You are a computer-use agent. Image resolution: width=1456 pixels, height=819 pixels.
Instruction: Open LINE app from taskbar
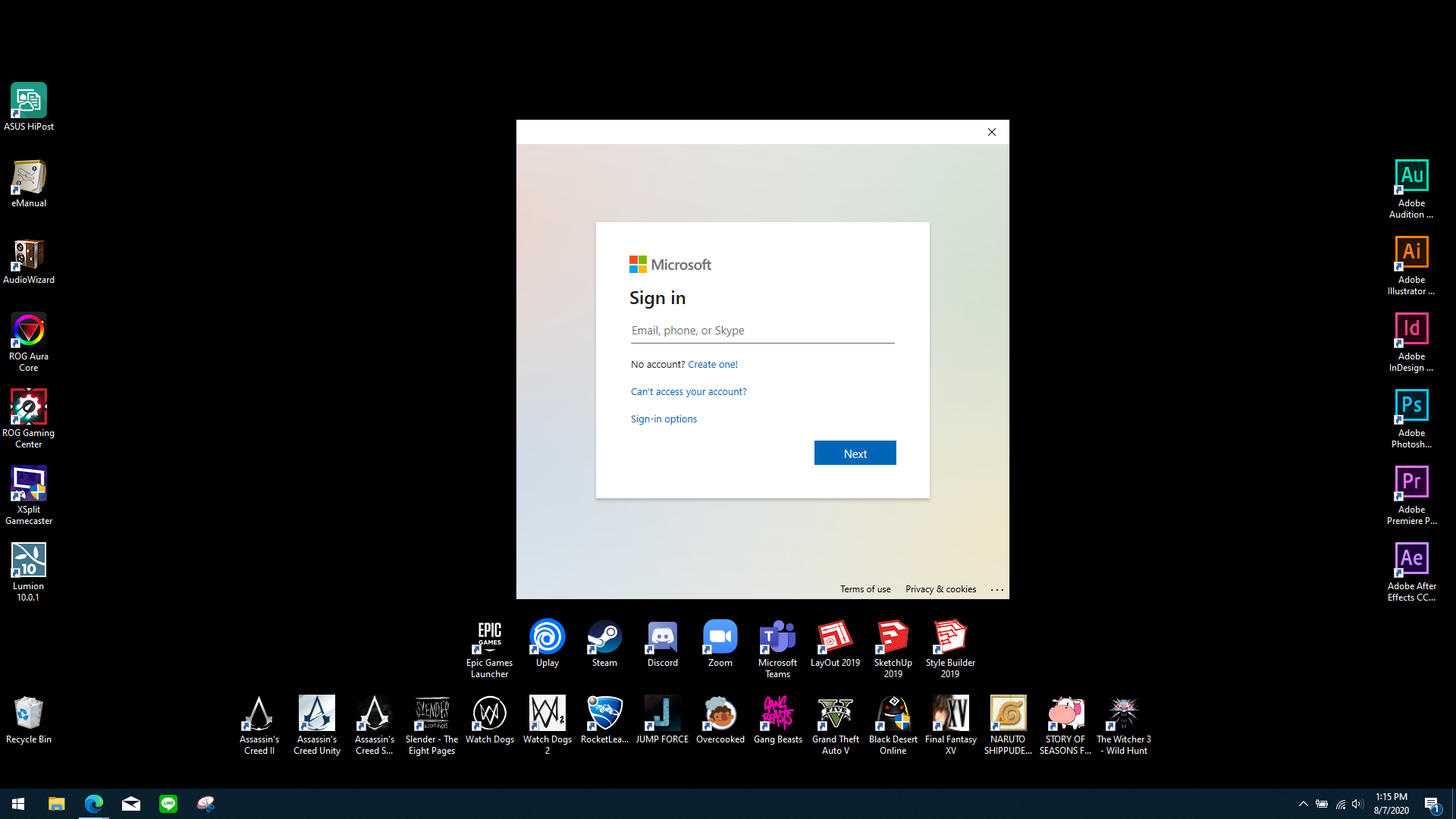coord(168,804)
